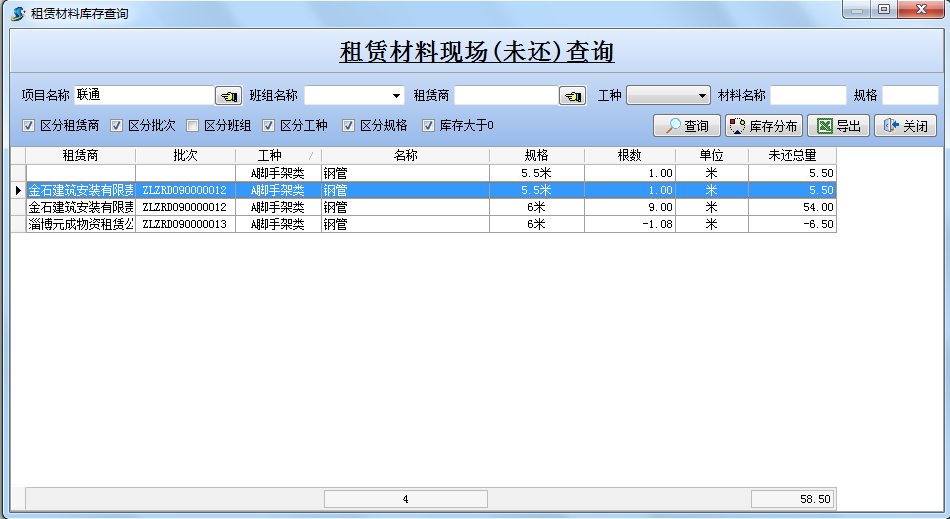Click the app icon in title bar
This screenshot has height=519, width=950.
click(18, 14)
